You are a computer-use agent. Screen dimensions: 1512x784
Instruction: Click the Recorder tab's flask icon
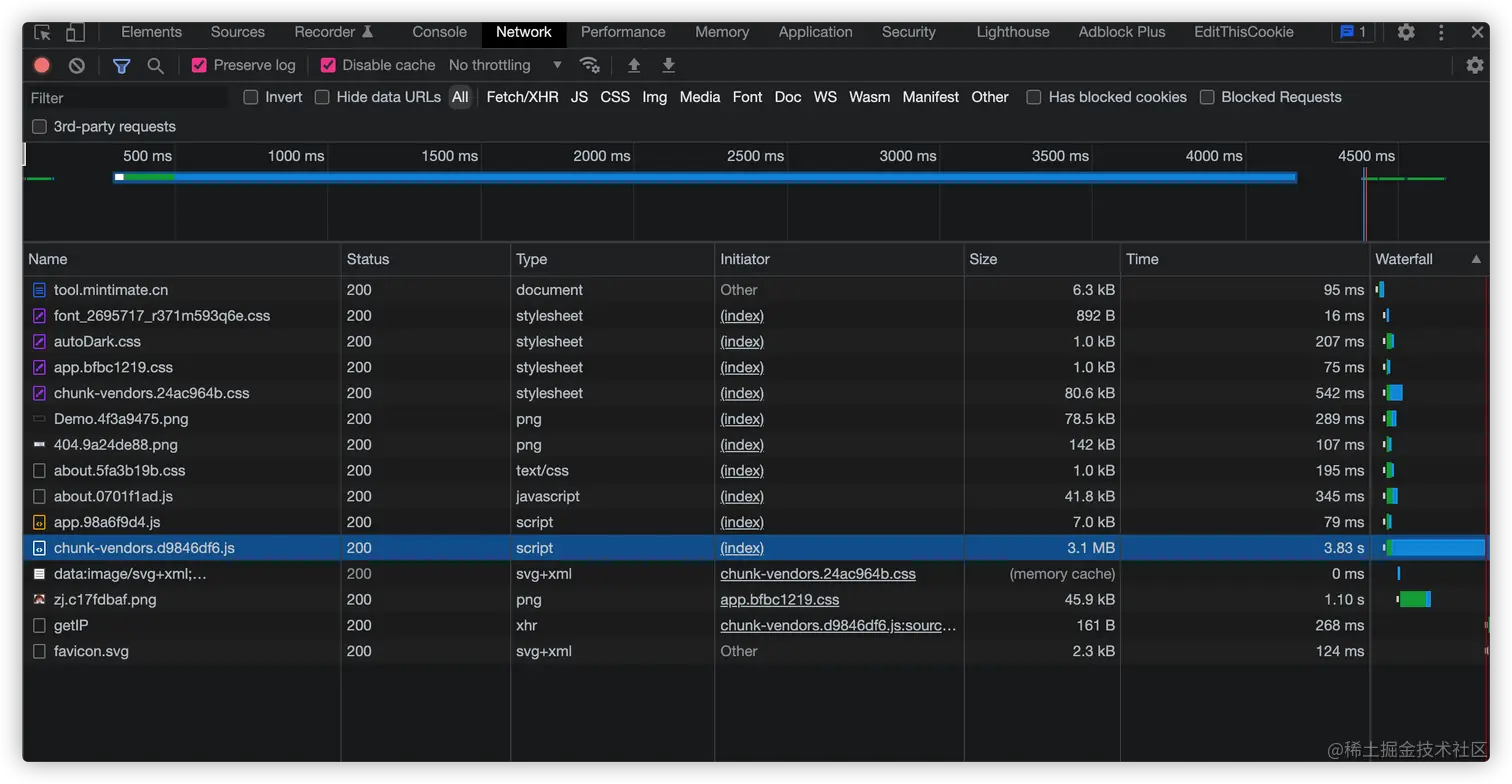367,32
